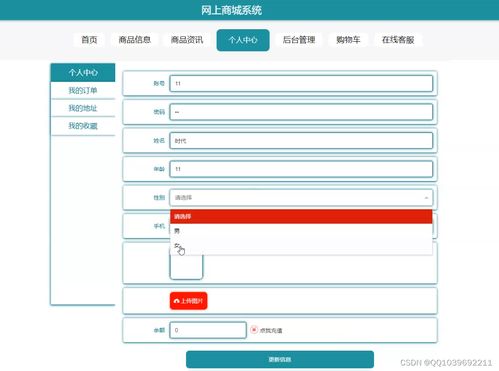Click the red 上传图片 upload button

[189, 301]
